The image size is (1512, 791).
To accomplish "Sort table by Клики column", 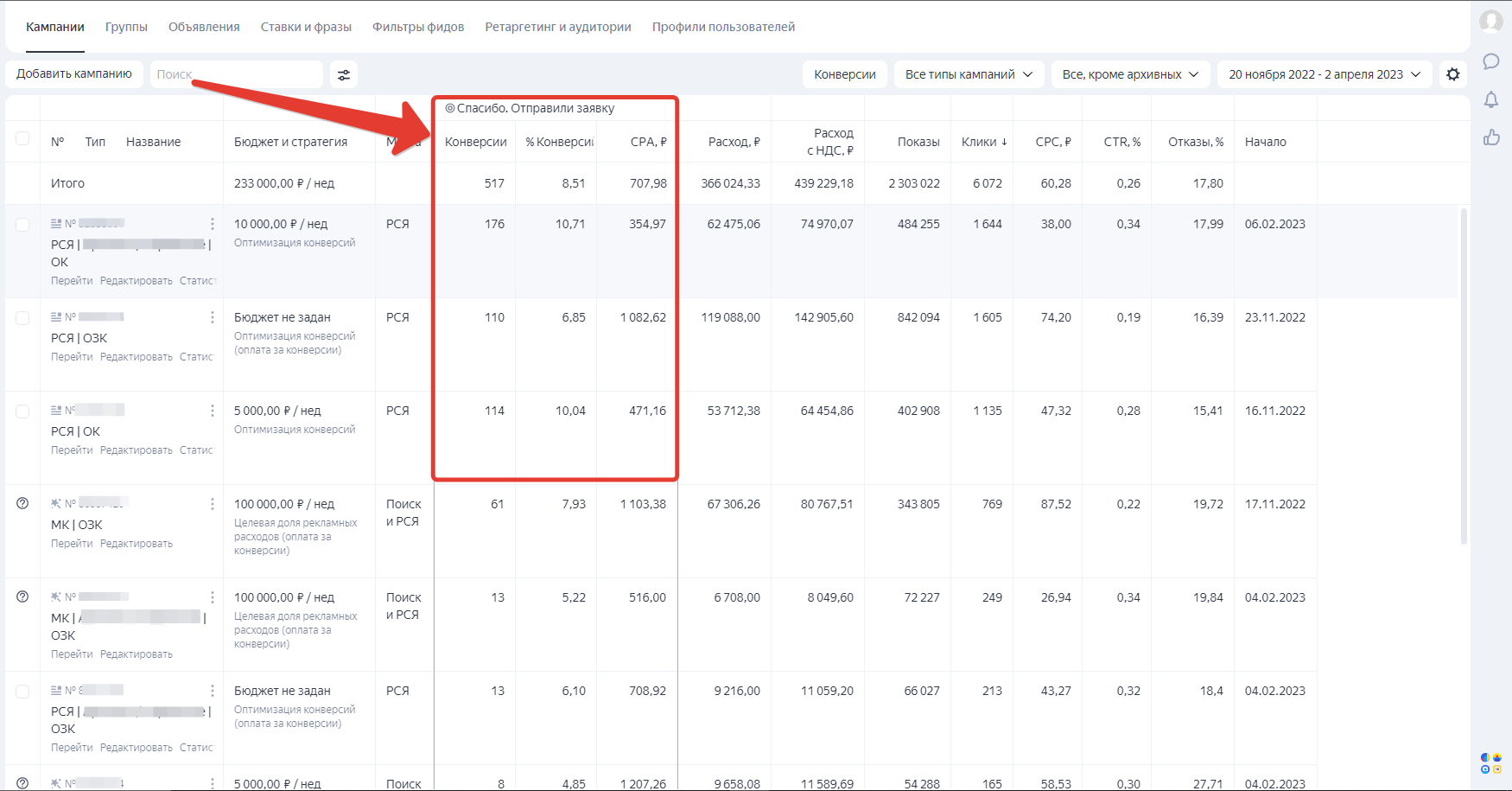I will tap(984, 142).
